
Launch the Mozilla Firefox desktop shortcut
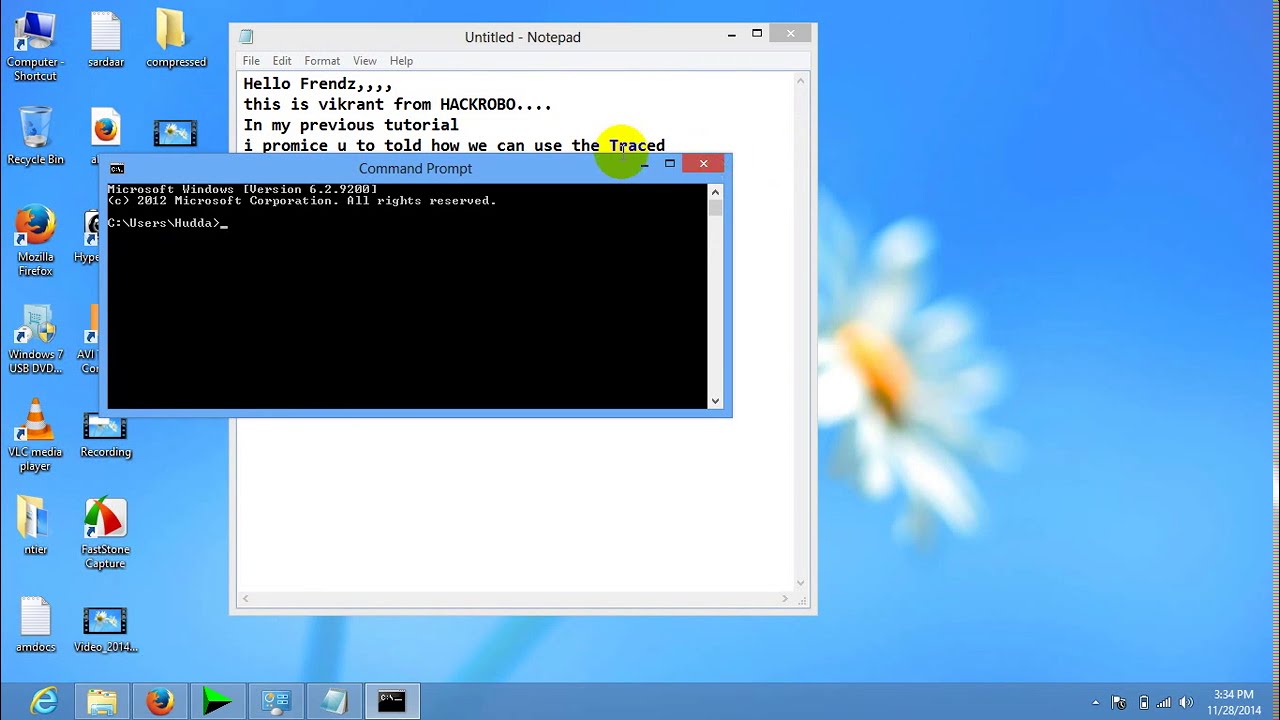(x=35, y=240)
